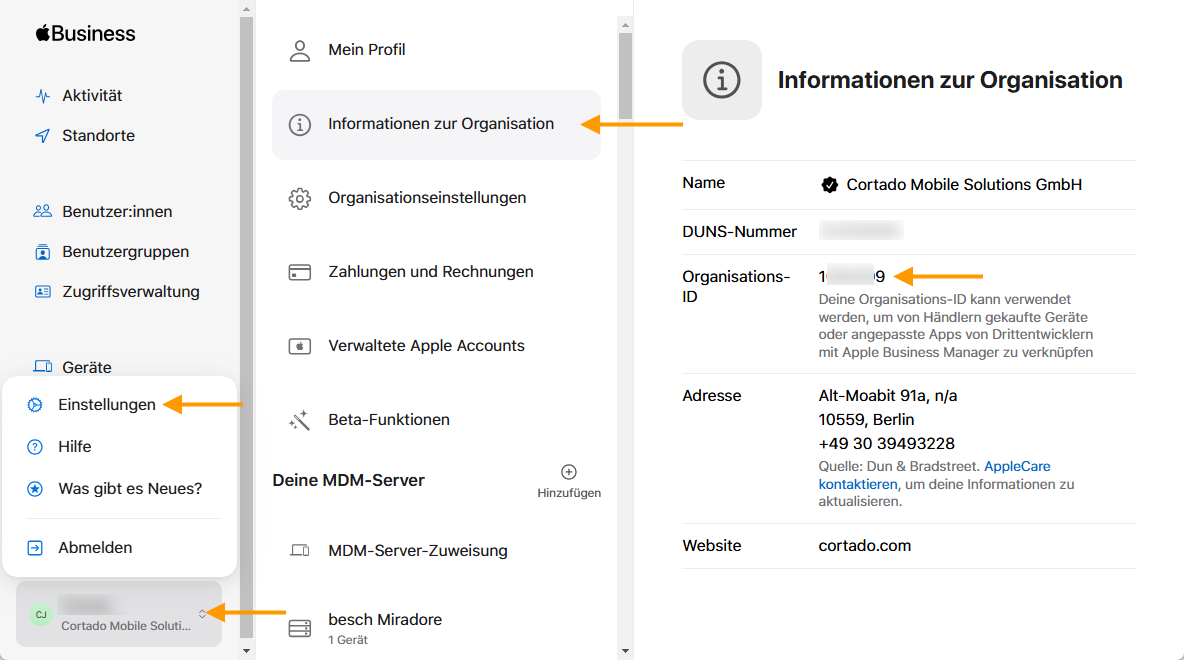The width and height of the screenshot is (1184, 660).
Task: Click the Organisations-ID value
Action: click(x=852, y=276)
